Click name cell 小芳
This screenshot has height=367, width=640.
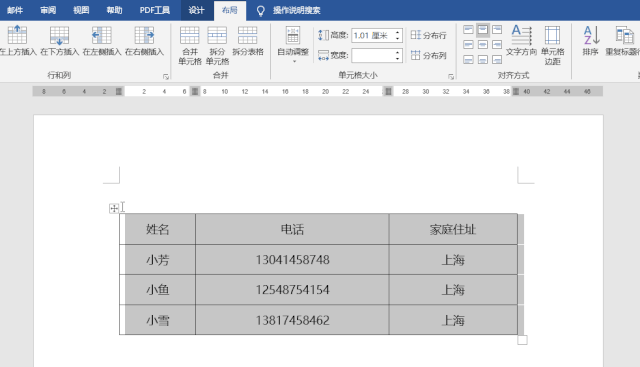(158, 260)
